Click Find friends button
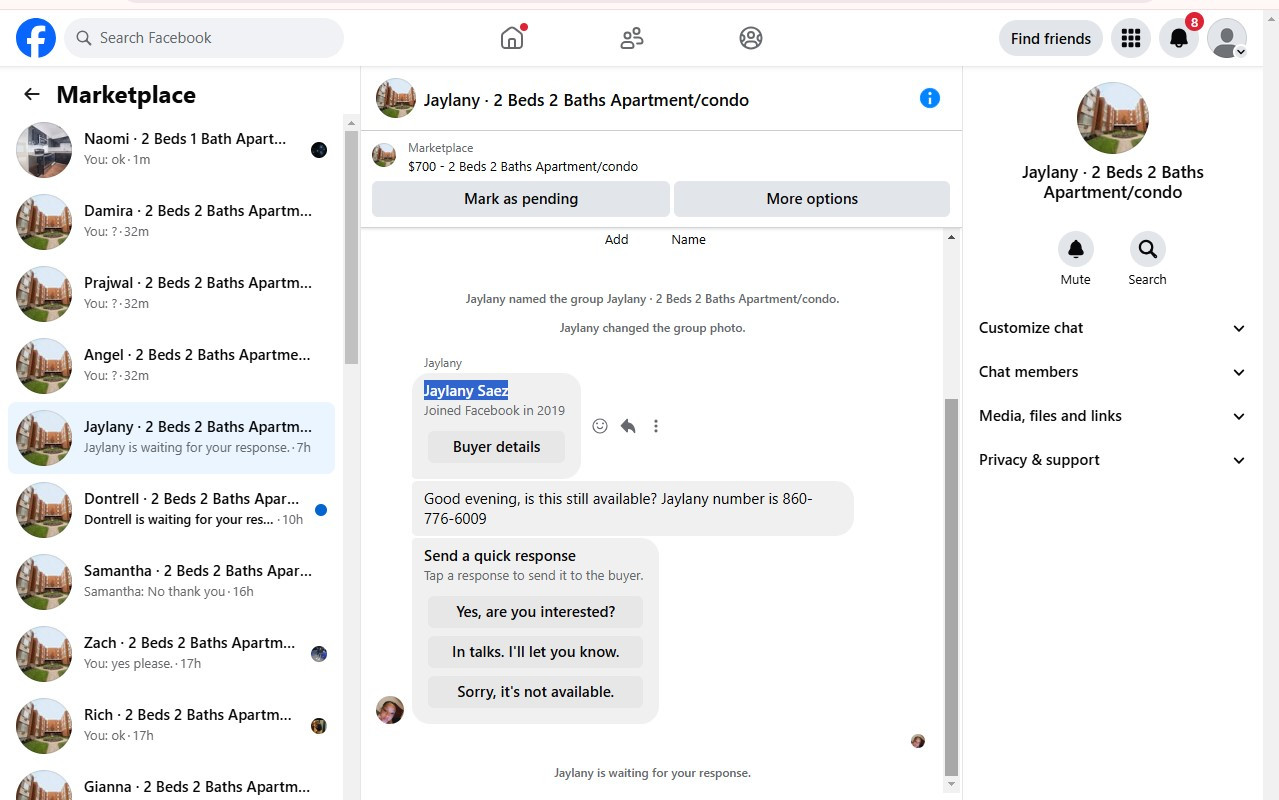The width and height of the screenshot is (1279, 800). point(1051,38)
